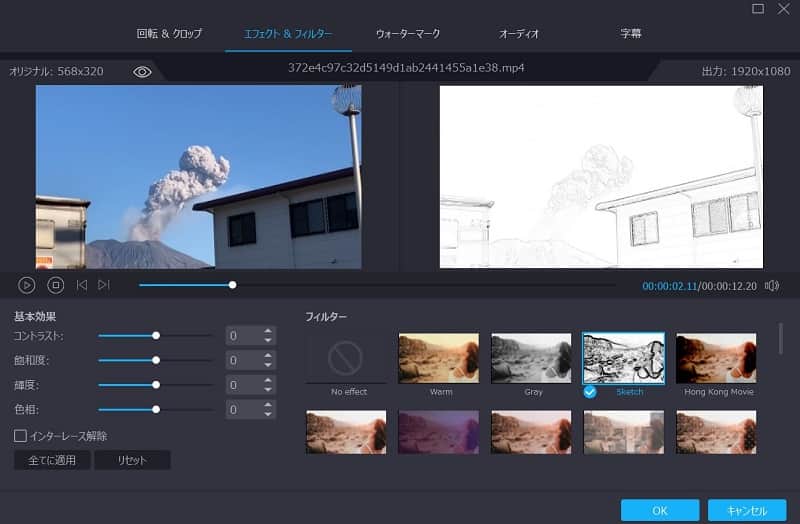Increase 輝度 value with up arrow

[x=268, y=380]
